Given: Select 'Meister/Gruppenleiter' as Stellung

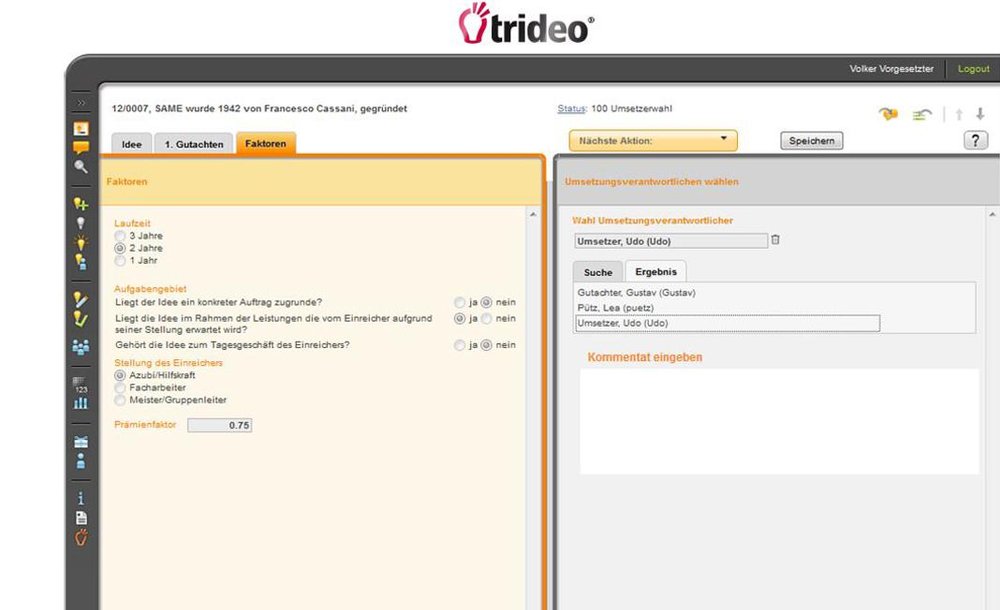Looking at the screenshot, I should [x=120, y=400].
